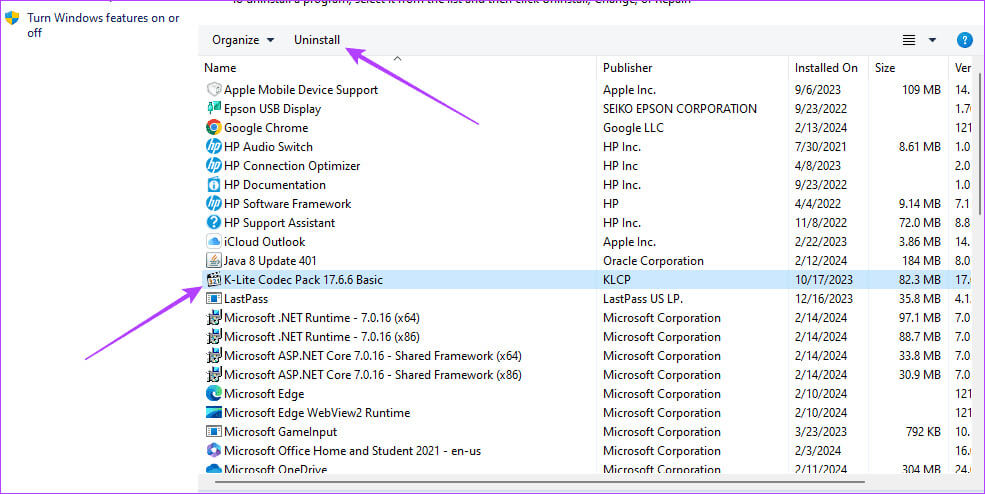
Task: Click the HP Software Framework icon
Action: pos(214,203)
